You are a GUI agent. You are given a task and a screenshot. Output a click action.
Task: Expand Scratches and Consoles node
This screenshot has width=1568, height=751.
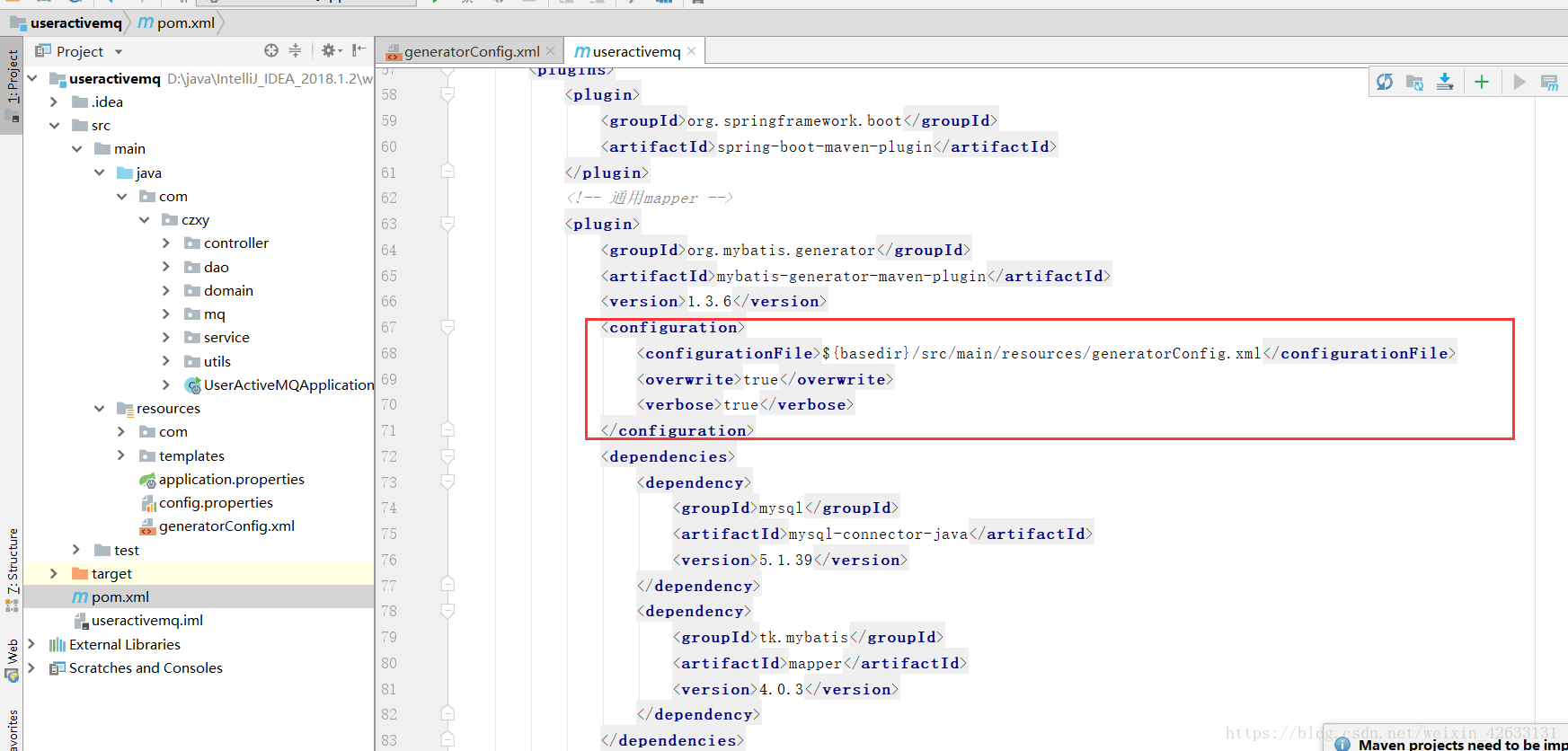pos(32,667)
